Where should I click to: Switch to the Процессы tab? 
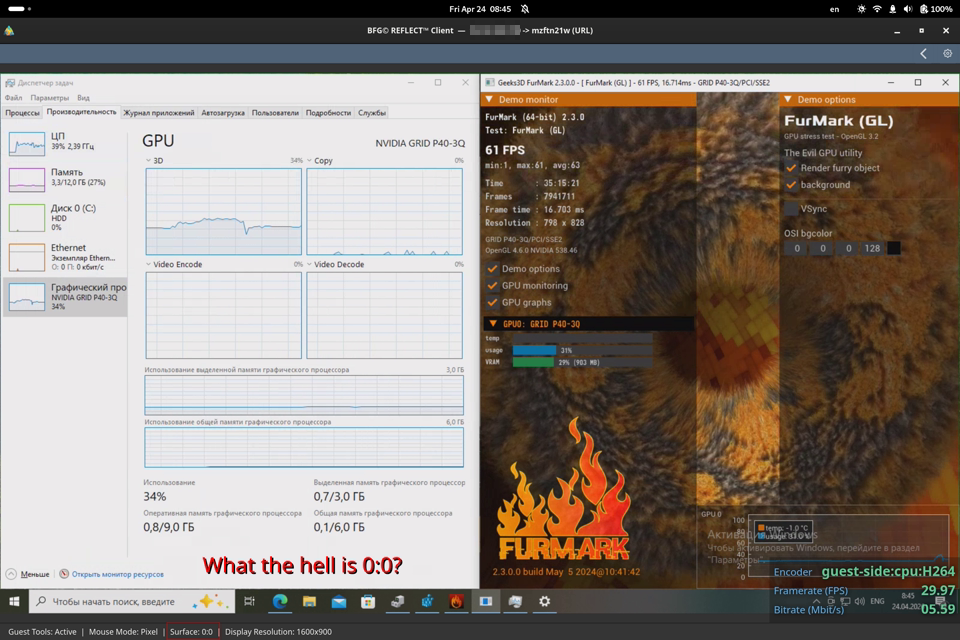pos(22,113)
